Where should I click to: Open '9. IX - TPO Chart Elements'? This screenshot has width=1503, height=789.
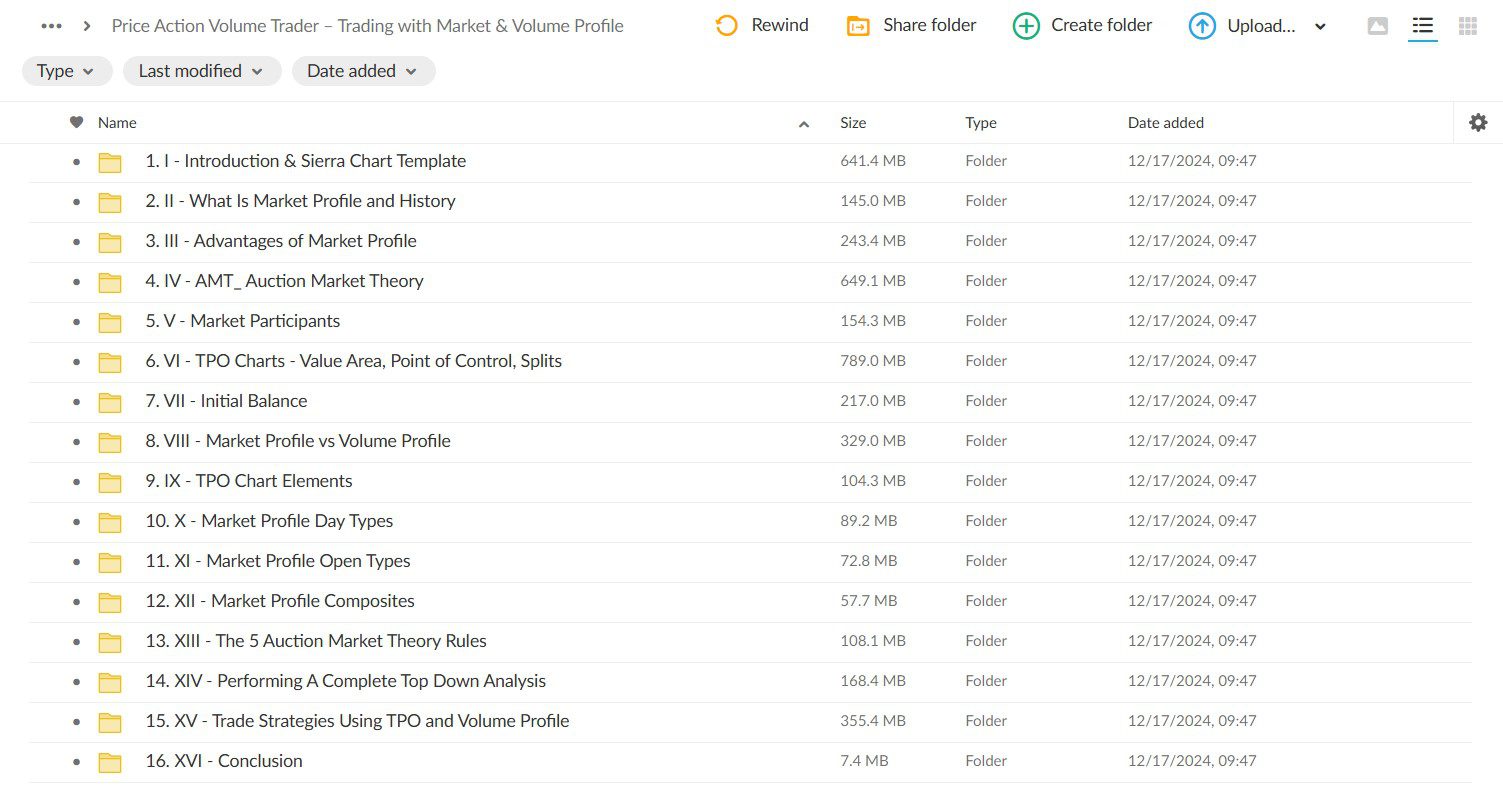tap(249, 481)
